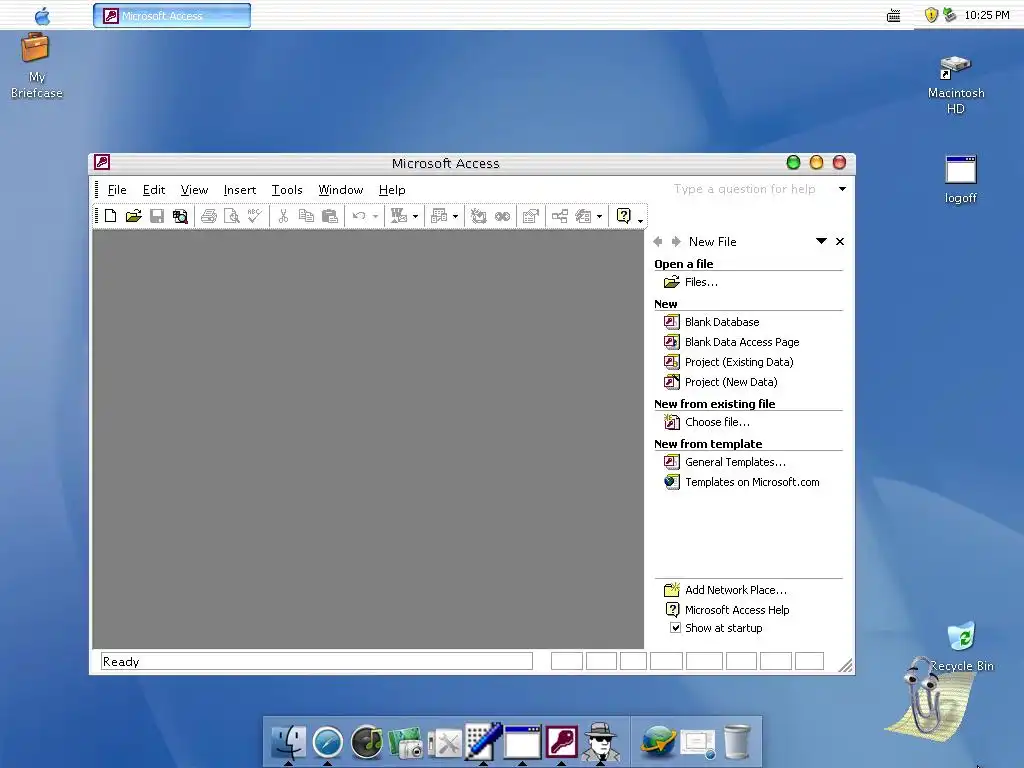The height and width of the screenshot is (768, 1024).
Task: Click the Microsoft Access taskbar button
Action: coord(172,16)
